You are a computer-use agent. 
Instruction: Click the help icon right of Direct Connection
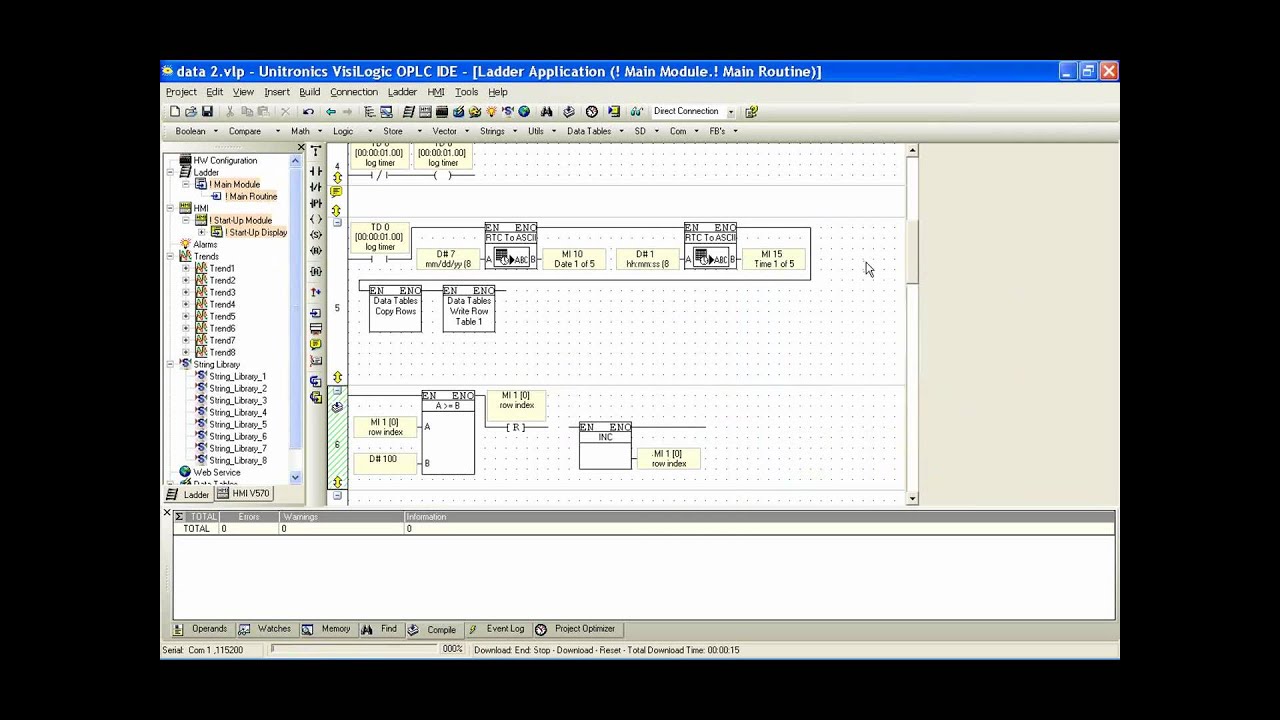[750, 111]
